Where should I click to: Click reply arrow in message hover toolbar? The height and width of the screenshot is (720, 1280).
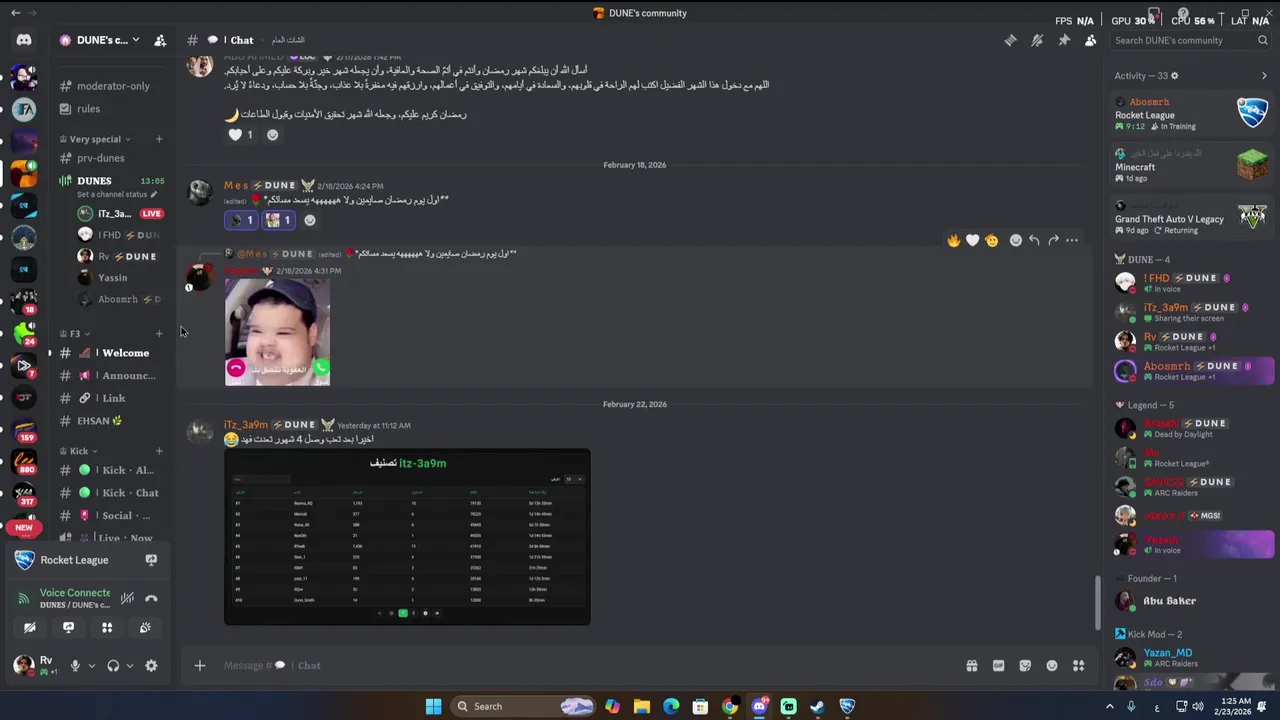1034,241
